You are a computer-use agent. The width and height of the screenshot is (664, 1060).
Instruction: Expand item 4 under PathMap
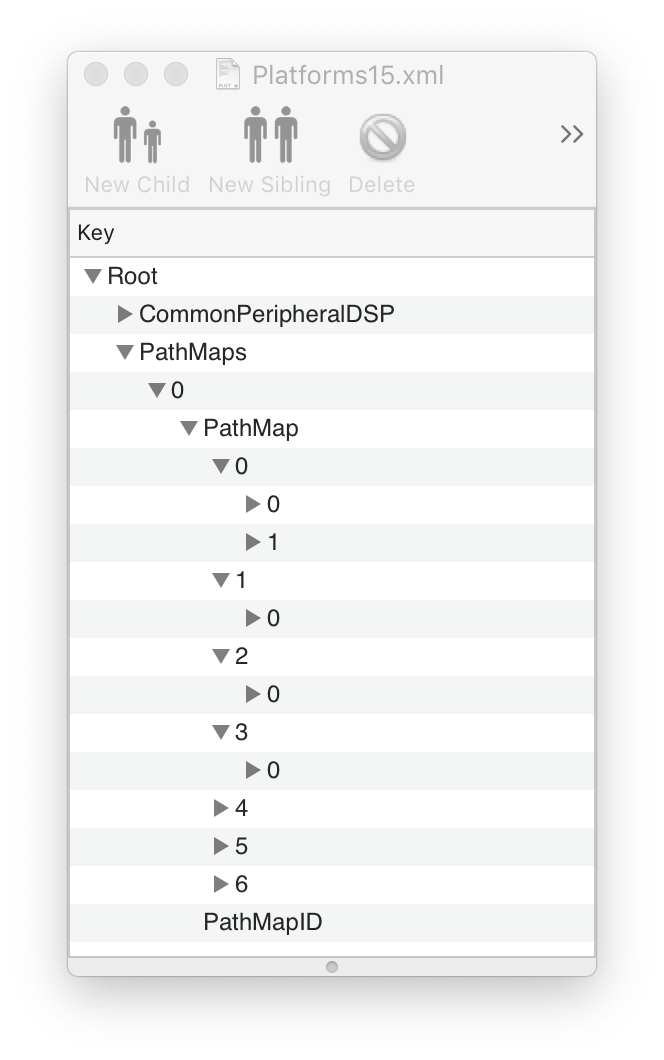click(x=221, y=808)
